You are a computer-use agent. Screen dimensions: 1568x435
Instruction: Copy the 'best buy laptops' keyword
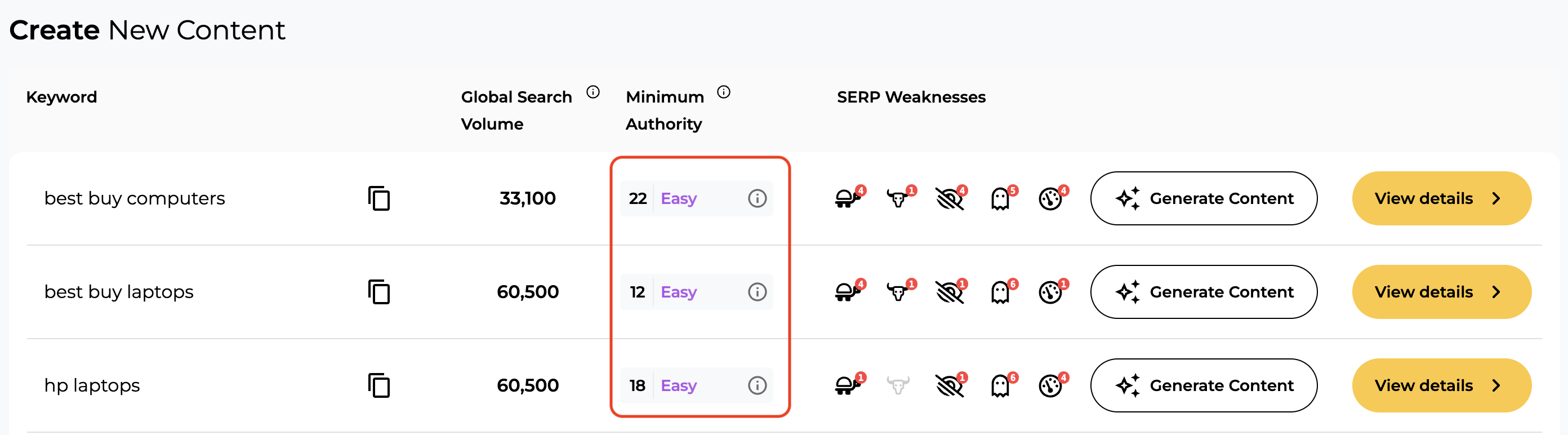click(378, 292)
